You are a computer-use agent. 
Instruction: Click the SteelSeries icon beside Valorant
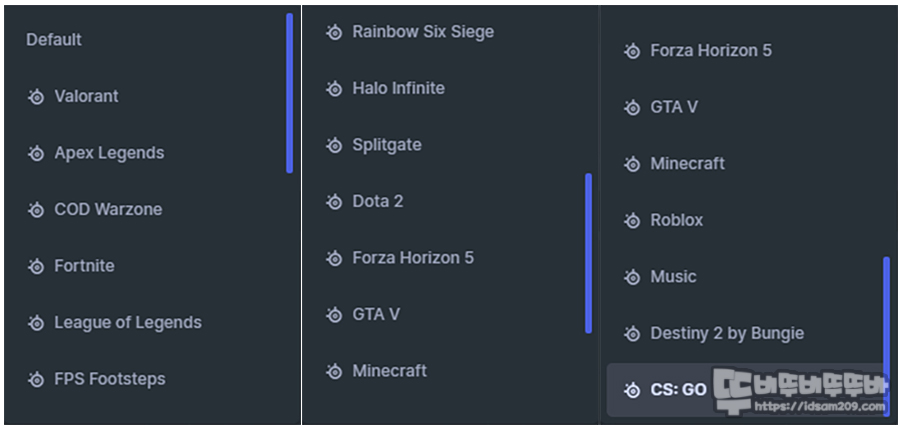(x=36, y=97)
